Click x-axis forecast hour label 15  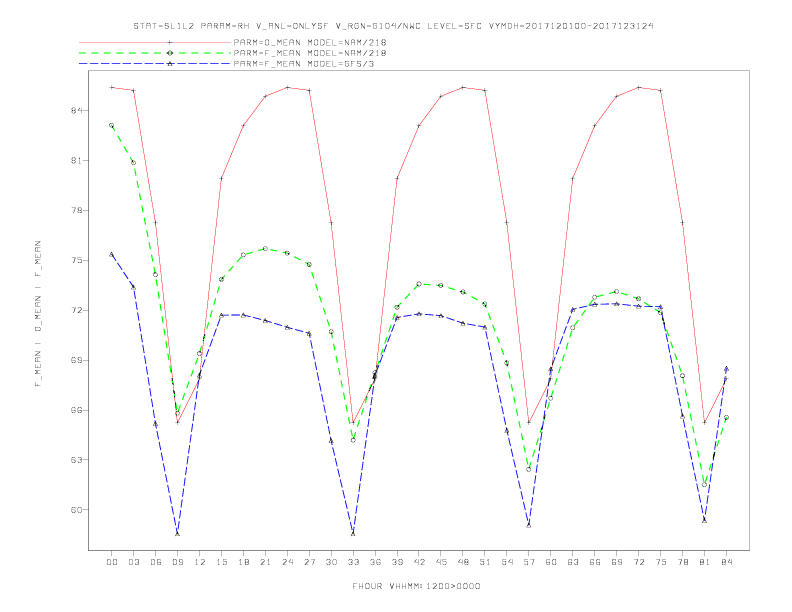coord(221,562)
